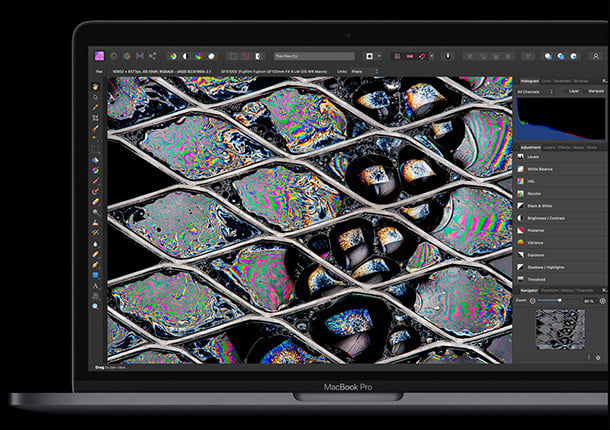This screenshot has height=430, width=610.
Task: Select the Blur droplet tool
Action: tap(96, 244)
